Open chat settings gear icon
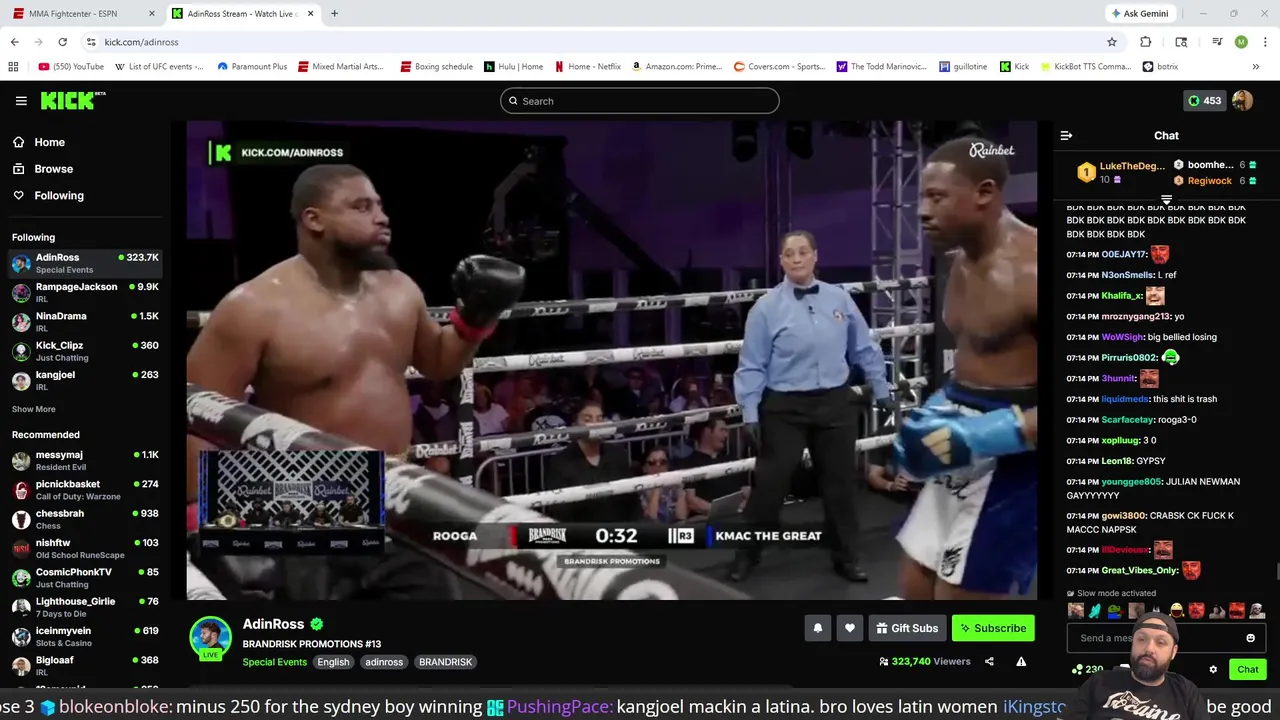1280x720 pixels. pos(1213,670)
